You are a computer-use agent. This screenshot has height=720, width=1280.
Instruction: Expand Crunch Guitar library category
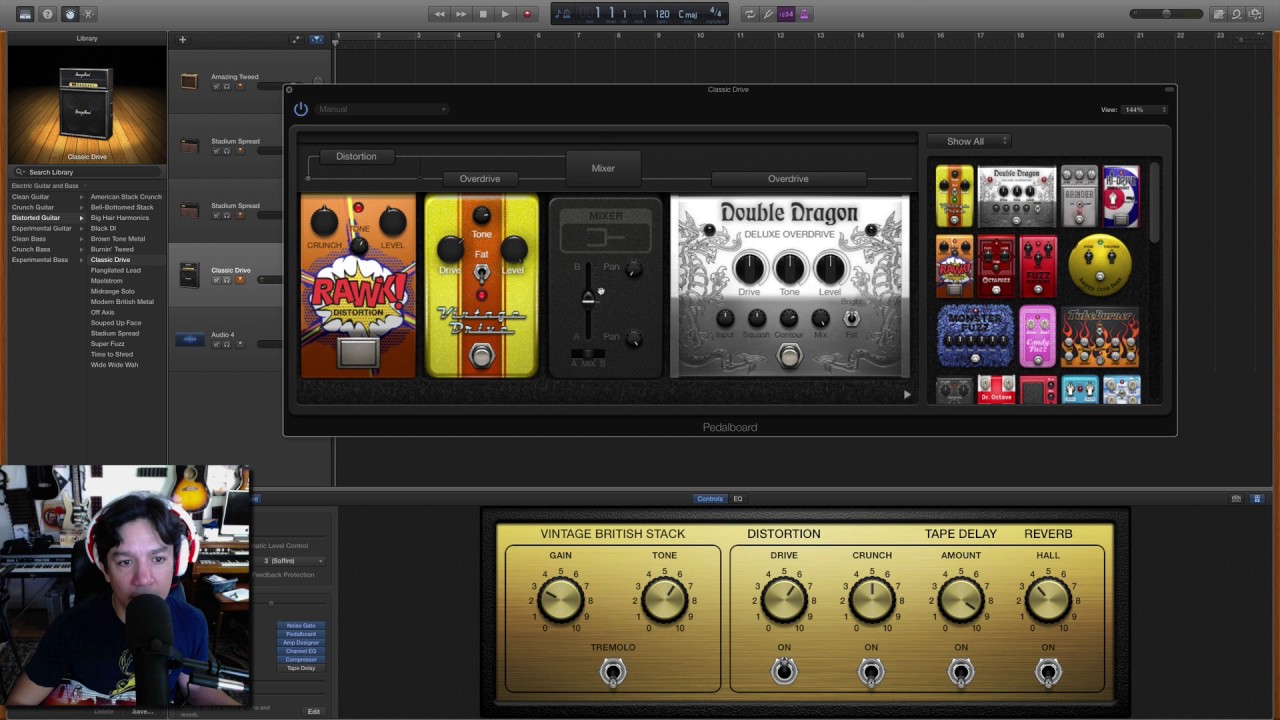click(45, 207)
